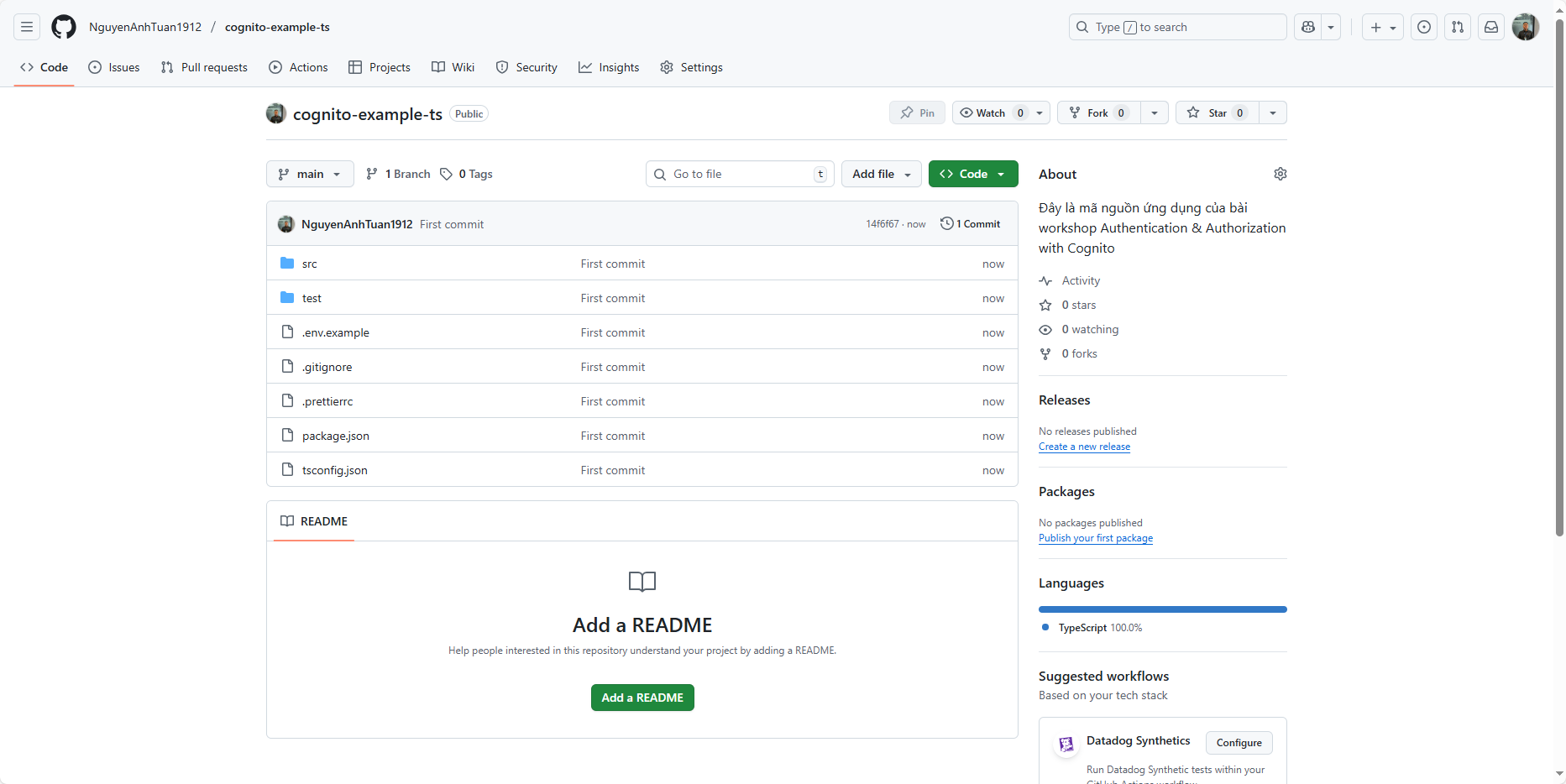Click the GitHub logo home icon
The image size is (1566, 784).
pos(64,27)
